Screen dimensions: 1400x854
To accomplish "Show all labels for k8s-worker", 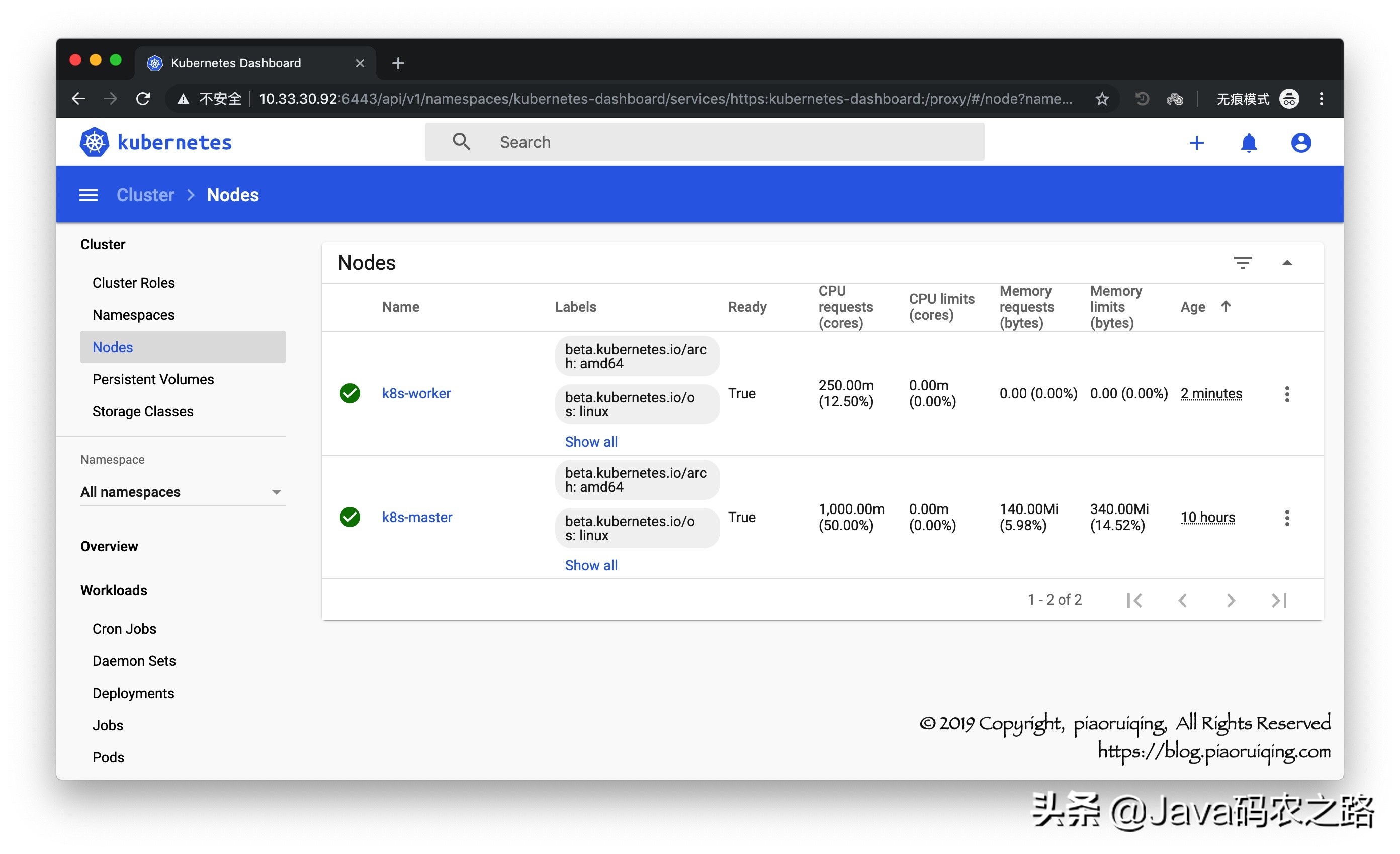I will pyautogui.click(x=591, y=441).
